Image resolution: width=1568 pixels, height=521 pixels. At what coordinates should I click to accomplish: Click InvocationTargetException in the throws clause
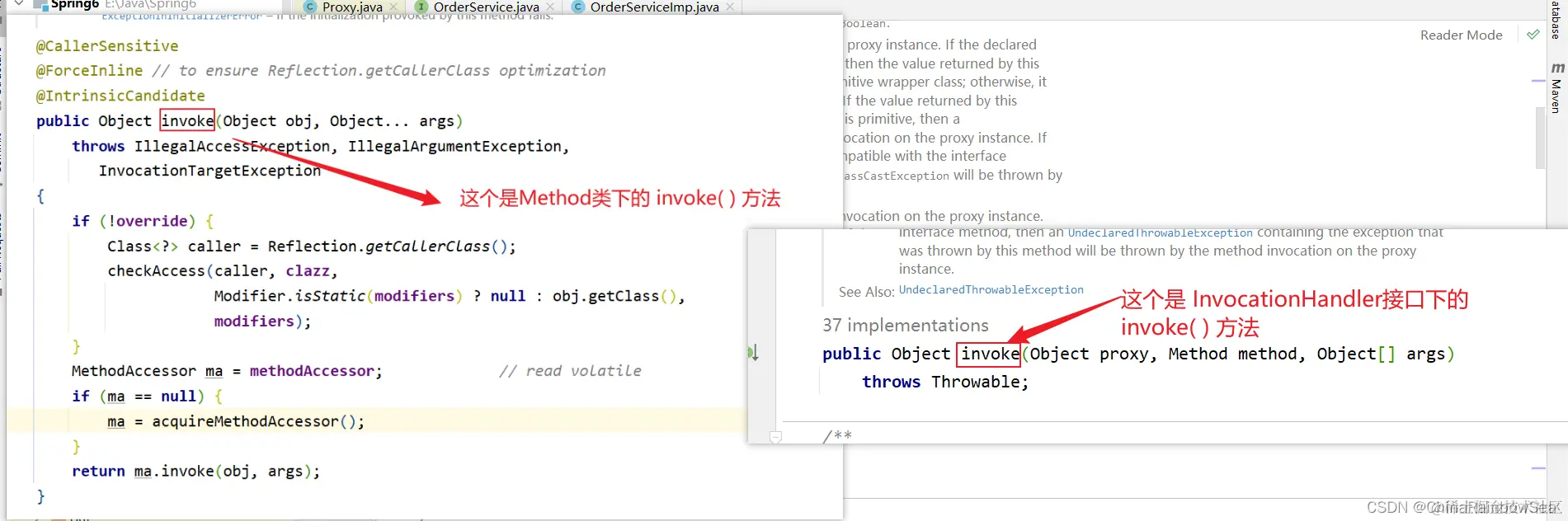210,171
